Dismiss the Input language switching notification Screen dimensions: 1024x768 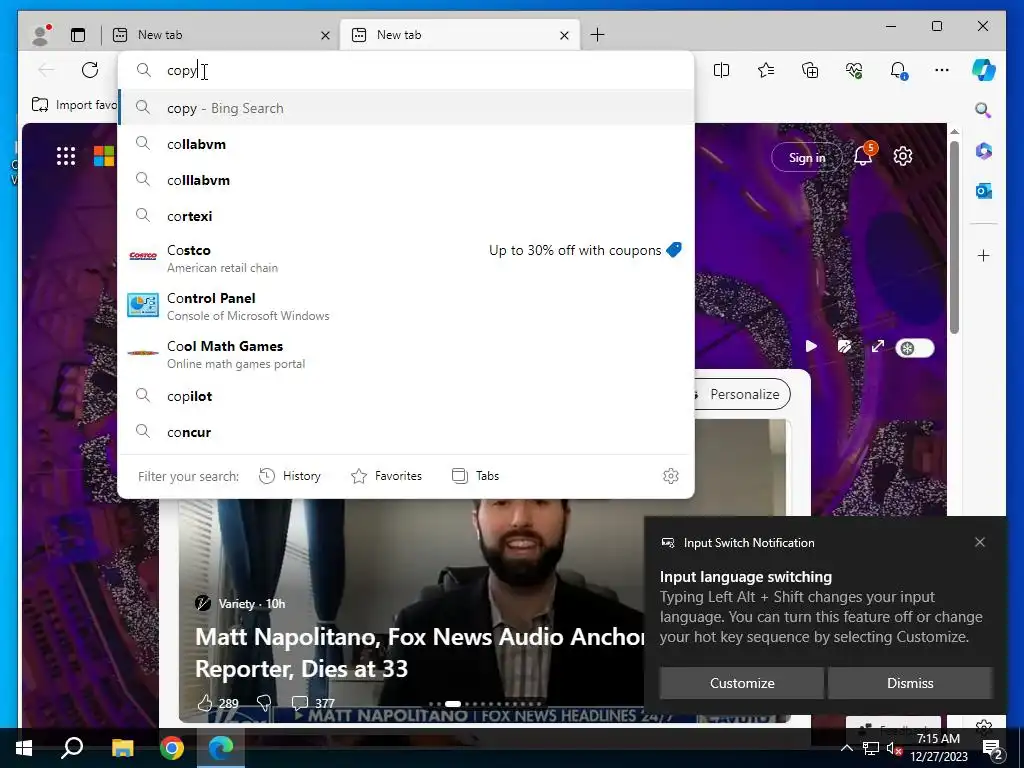910,683
